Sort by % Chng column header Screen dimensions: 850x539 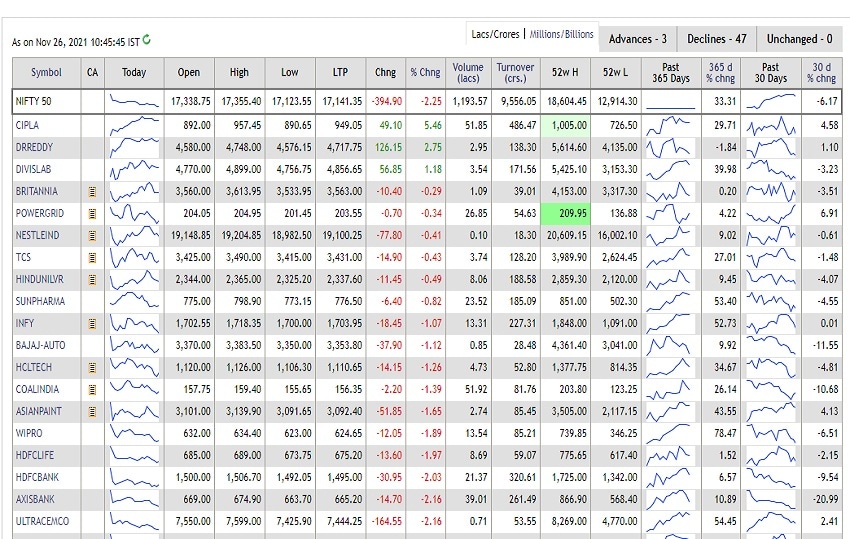[425, 72]
